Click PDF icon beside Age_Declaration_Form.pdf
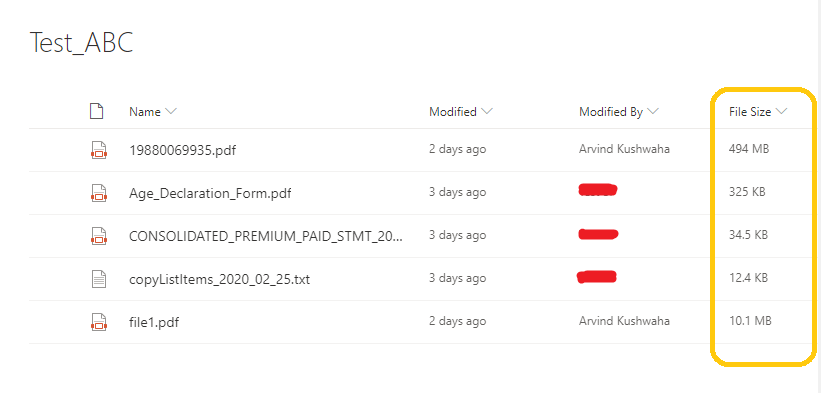The height and width of the screenshot is (393, 821). point(98,193)
